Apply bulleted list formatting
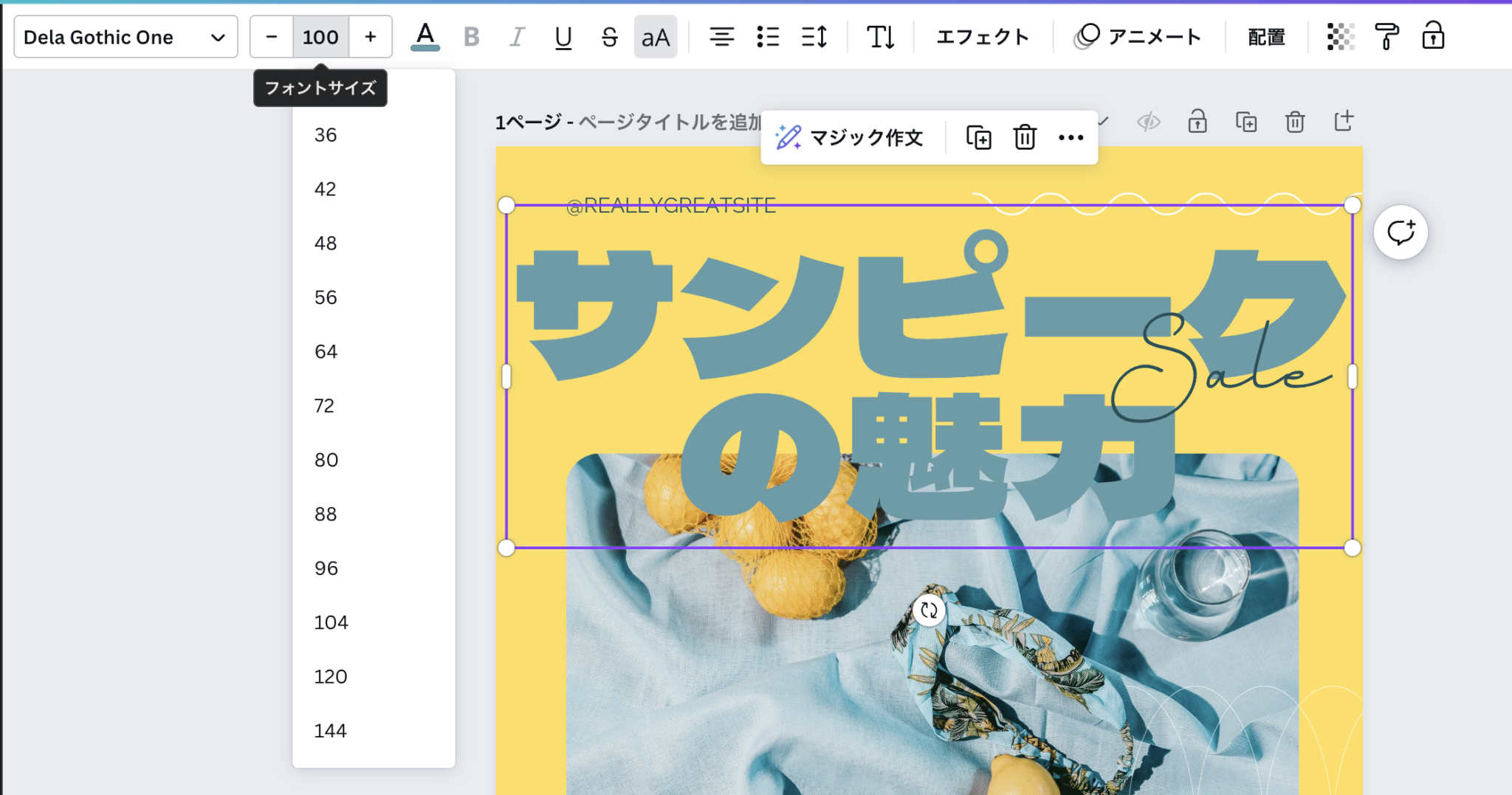This screenshot has width=1512, height=795. [x=768, y=36]
